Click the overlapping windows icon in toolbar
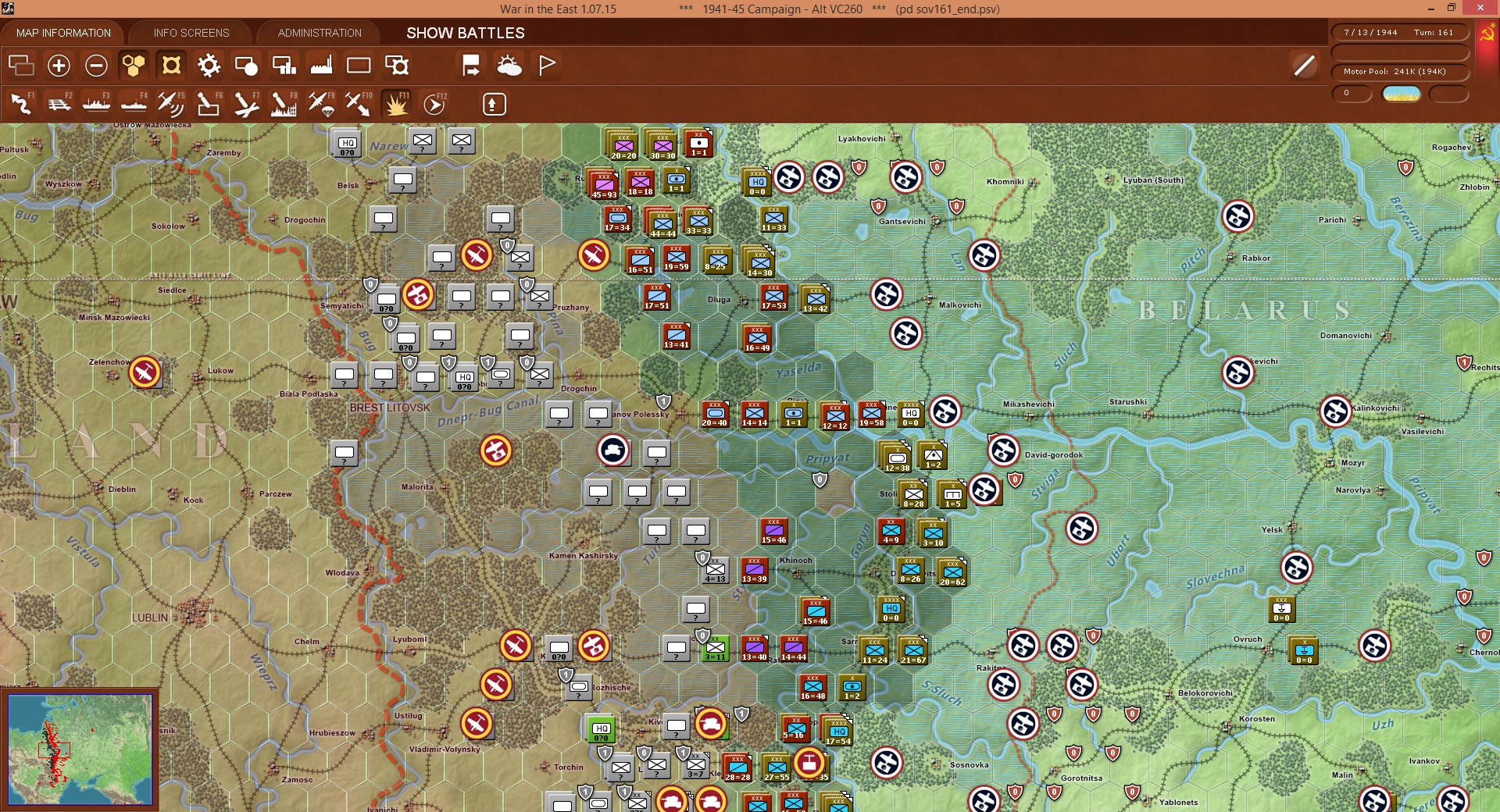 click(21, 66)
